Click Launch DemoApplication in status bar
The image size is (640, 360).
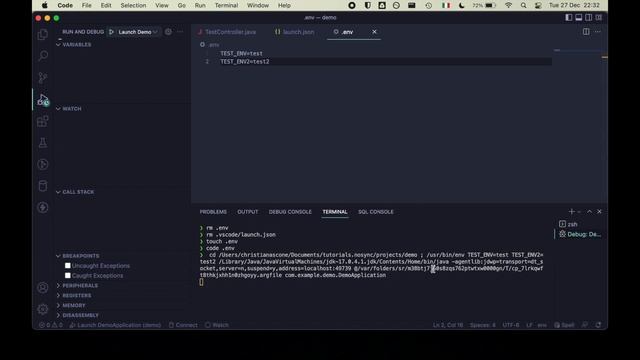115,325
